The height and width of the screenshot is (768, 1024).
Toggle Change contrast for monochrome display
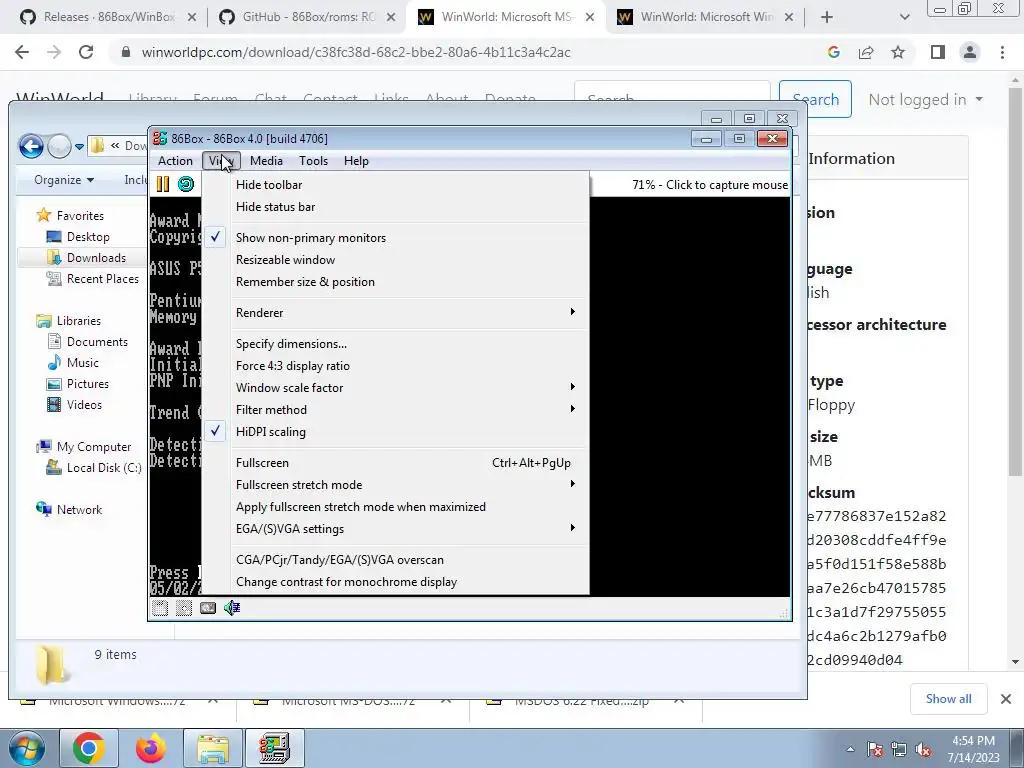click(x=396, y=582)
